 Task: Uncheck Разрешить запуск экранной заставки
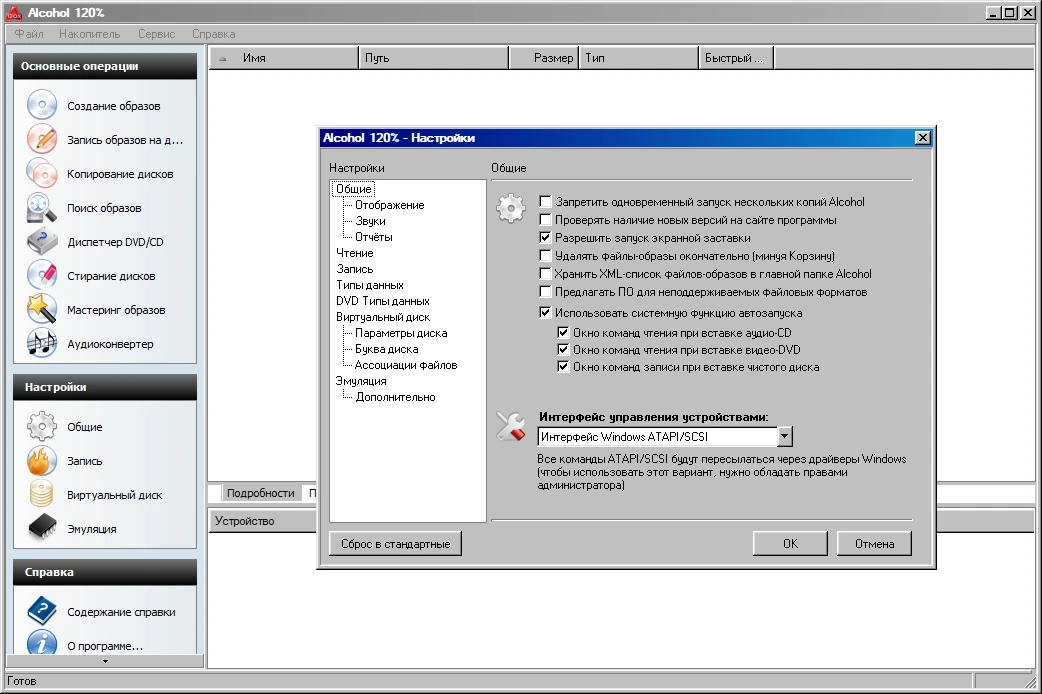545,237
